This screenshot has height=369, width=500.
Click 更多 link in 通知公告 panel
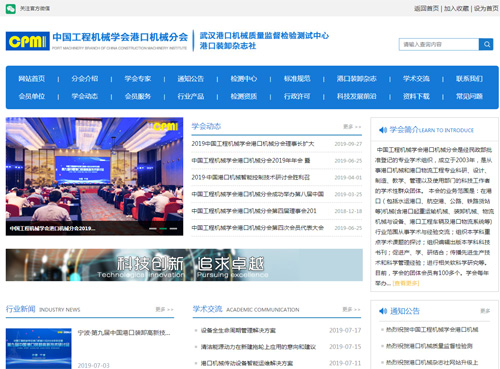(485, 311)
